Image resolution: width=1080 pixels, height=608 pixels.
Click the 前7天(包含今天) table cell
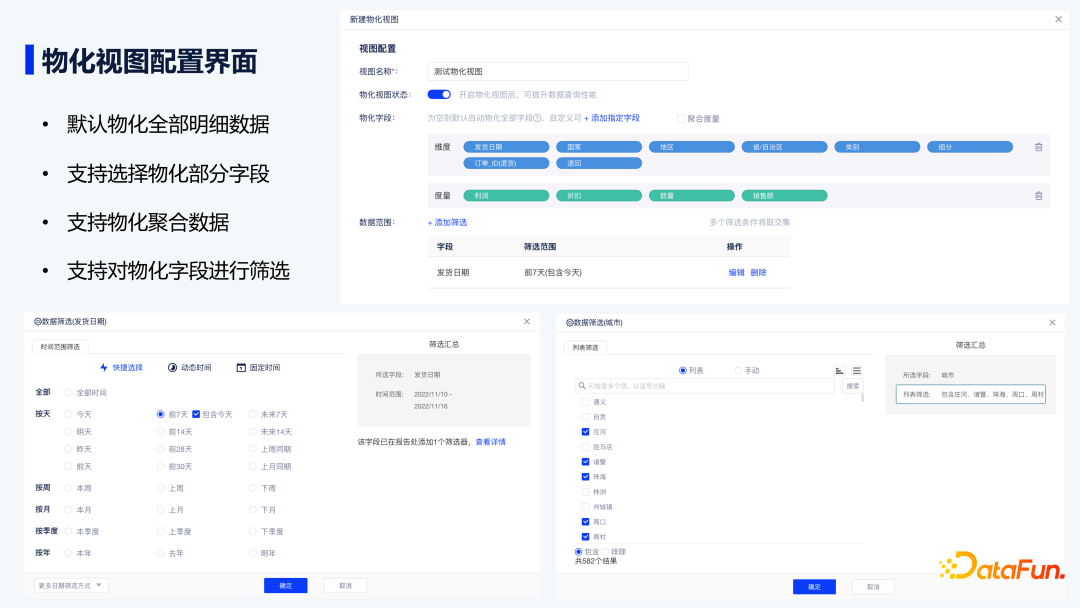pyautogui.click(x=553, y=273)
